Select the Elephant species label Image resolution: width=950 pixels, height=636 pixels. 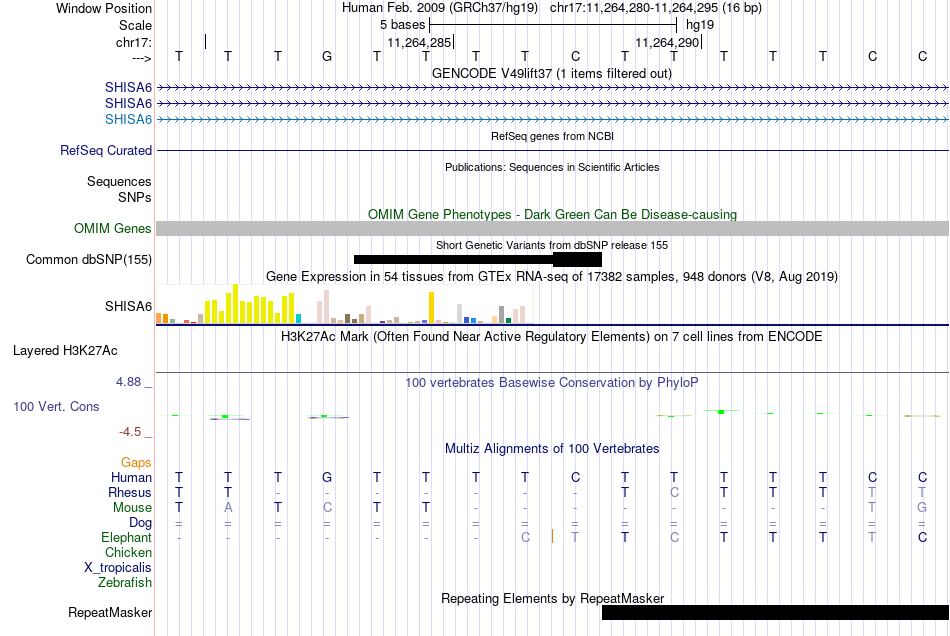click(x=126, y=537)
